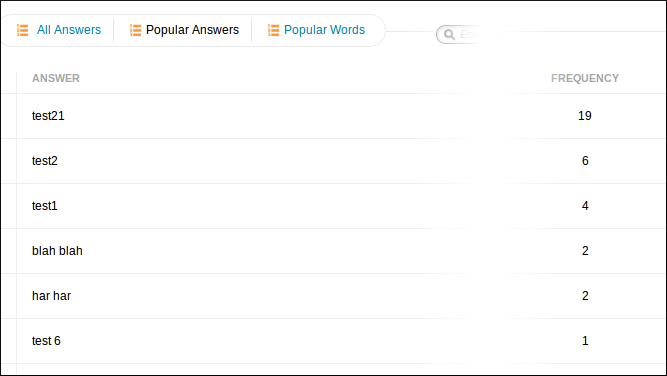
Task: Select the test1 answer row
Action: point(342,206)
